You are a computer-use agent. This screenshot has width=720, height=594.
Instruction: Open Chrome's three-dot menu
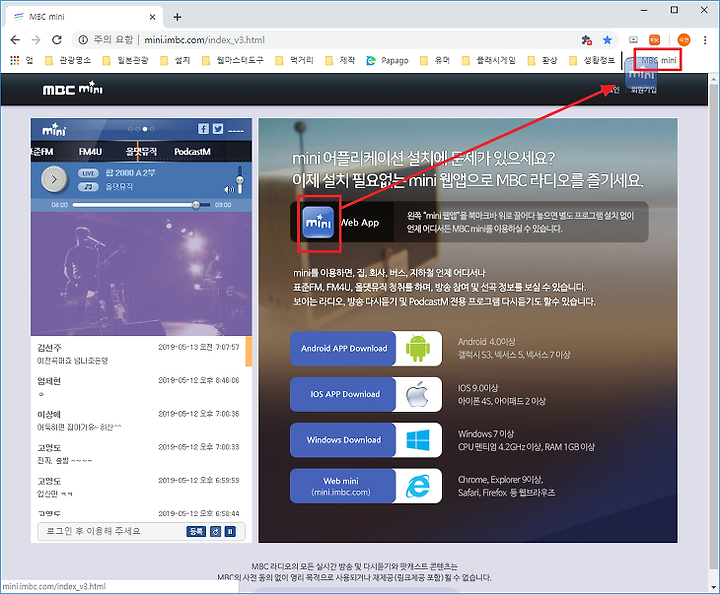click(x=705, y=40)
